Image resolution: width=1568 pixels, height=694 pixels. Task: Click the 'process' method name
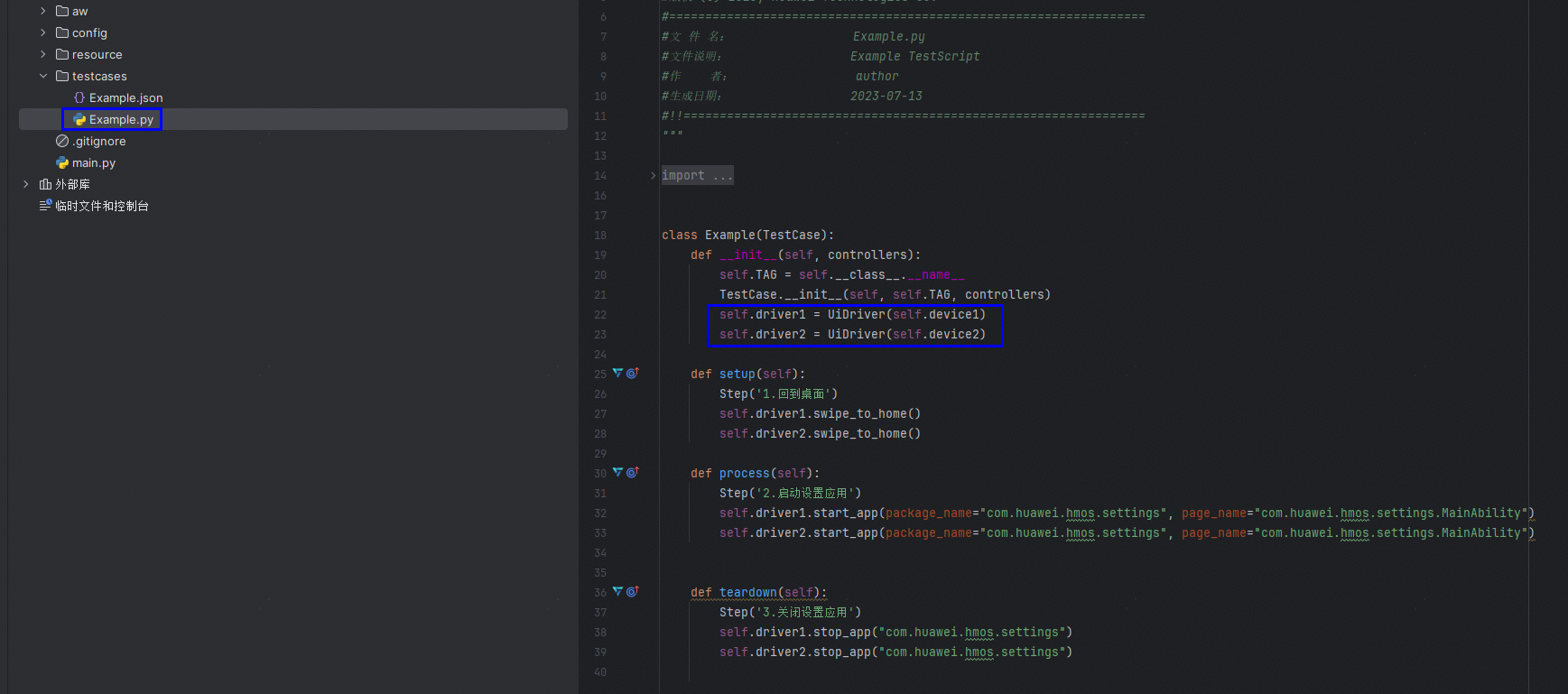[x=745, y=473]
